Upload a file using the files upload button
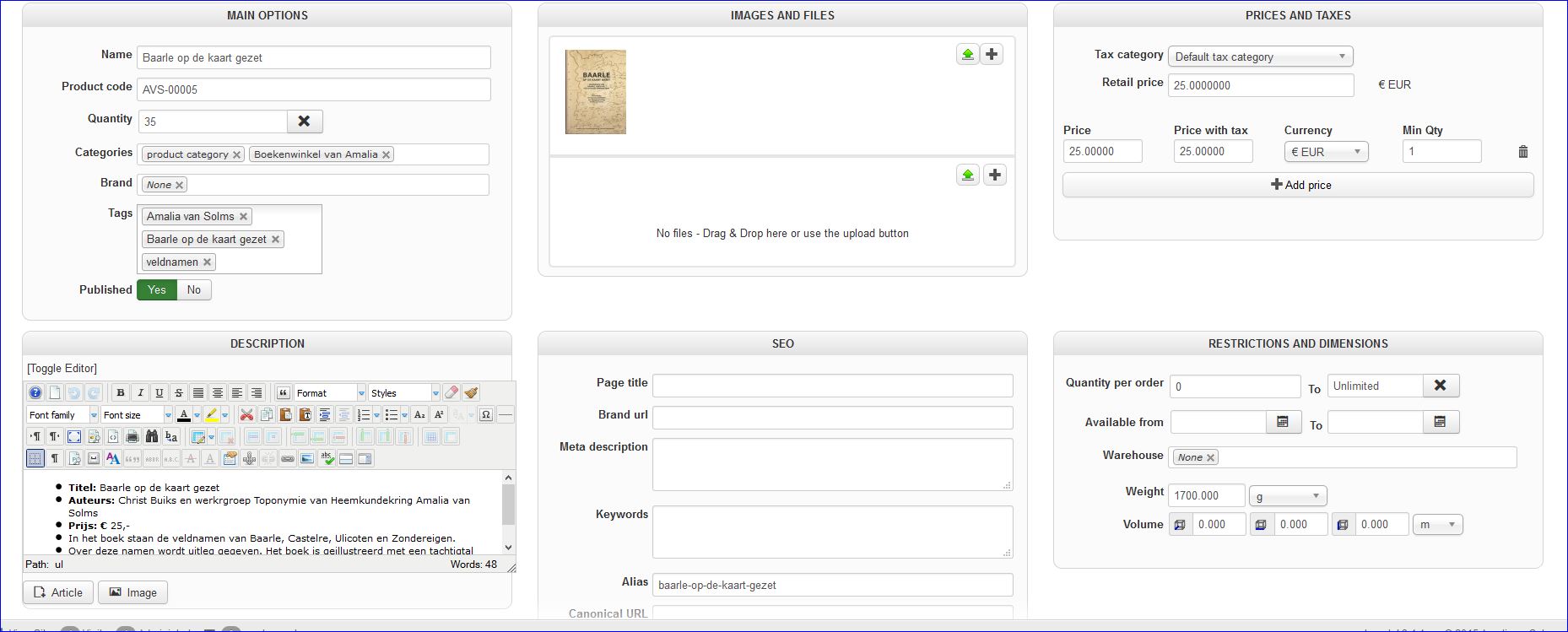 pos(968,175)
